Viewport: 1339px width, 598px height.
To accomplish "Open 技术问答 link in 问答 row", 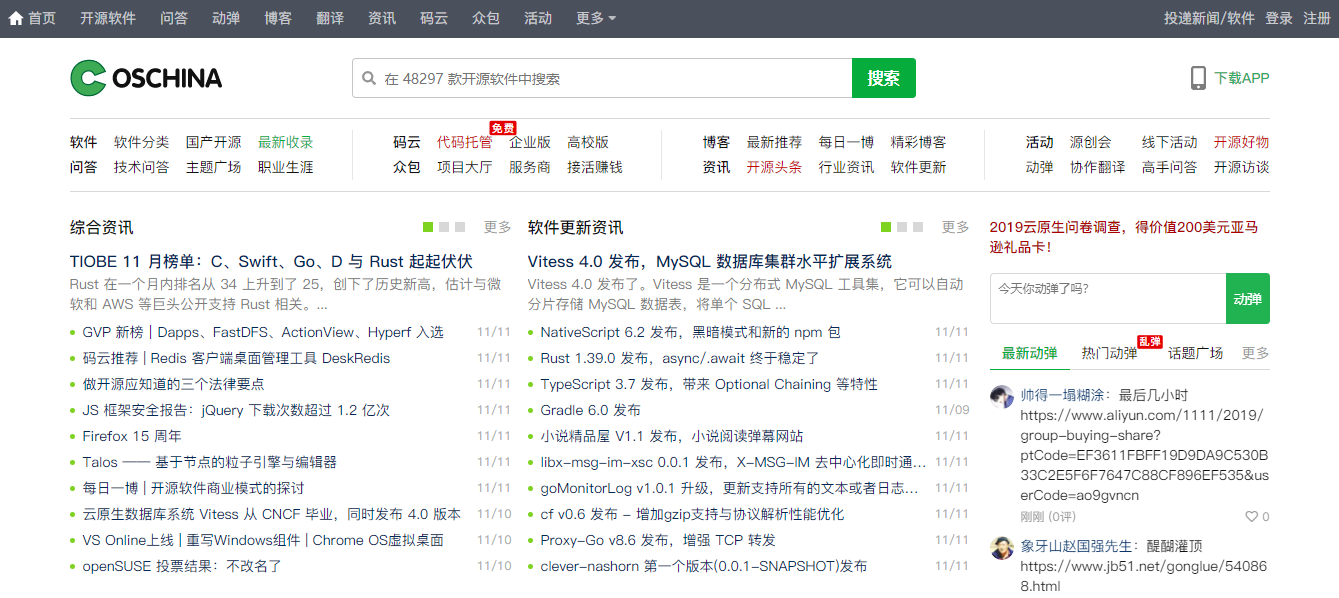I will pyautogui.click(x=142, y=167).
